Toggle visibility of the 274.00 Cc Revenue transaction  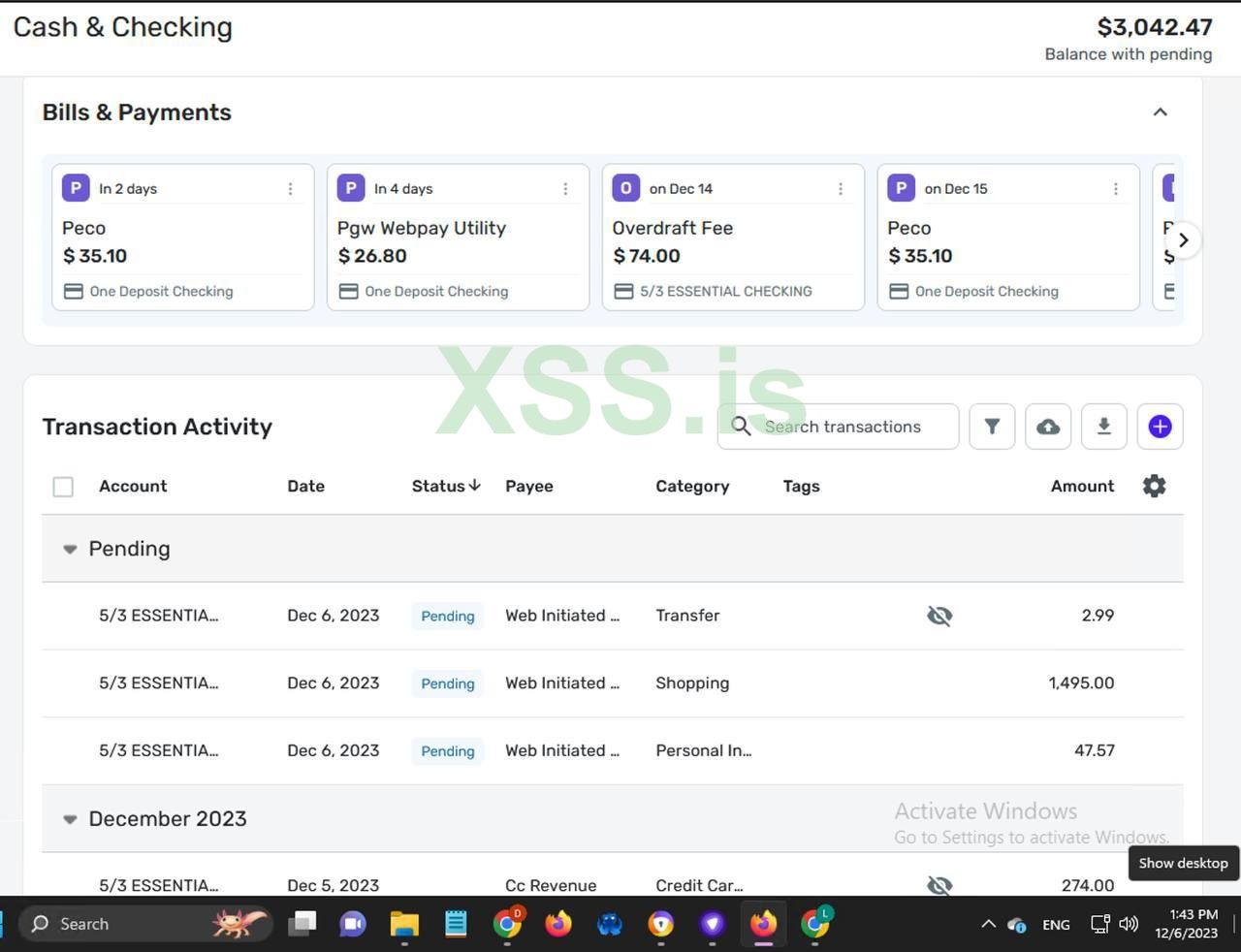(939, 885)
